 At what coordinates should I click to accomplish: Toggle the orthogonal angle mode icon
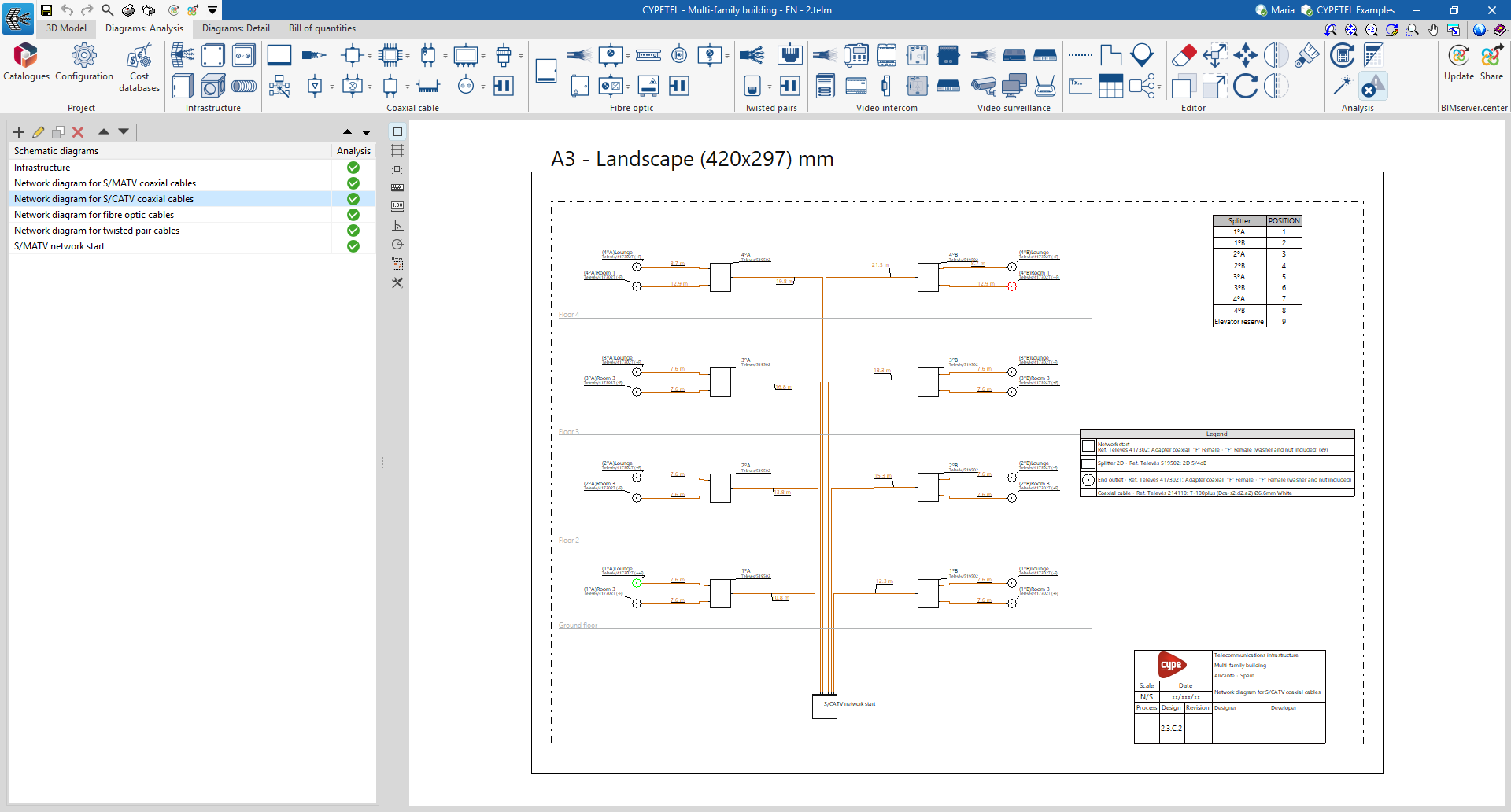(x=397, y=226)
